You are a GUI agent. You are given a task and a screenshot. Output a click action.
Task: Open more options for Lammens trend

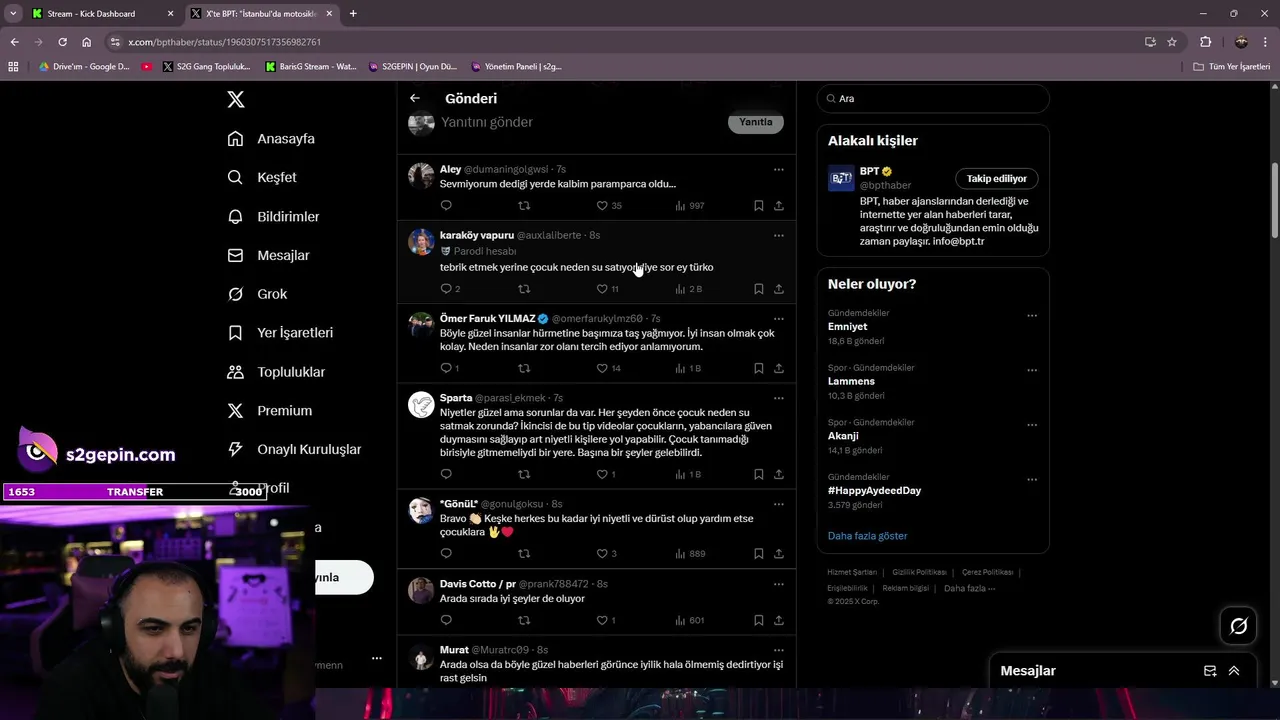[1032, 370]
